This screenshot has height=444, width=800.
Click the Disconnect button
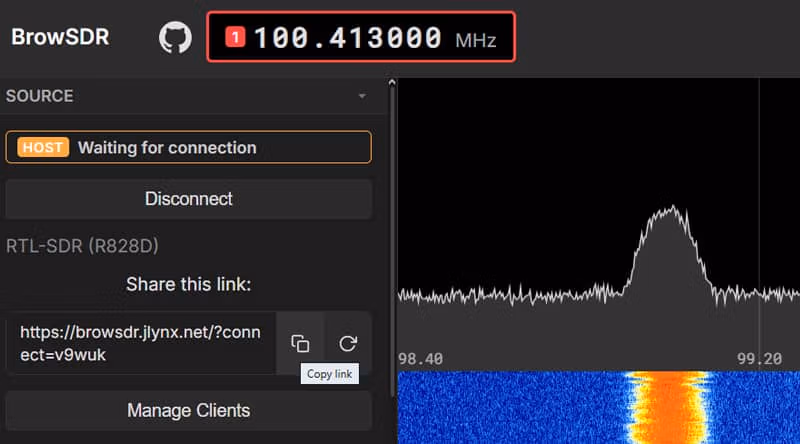click(189, 199)
